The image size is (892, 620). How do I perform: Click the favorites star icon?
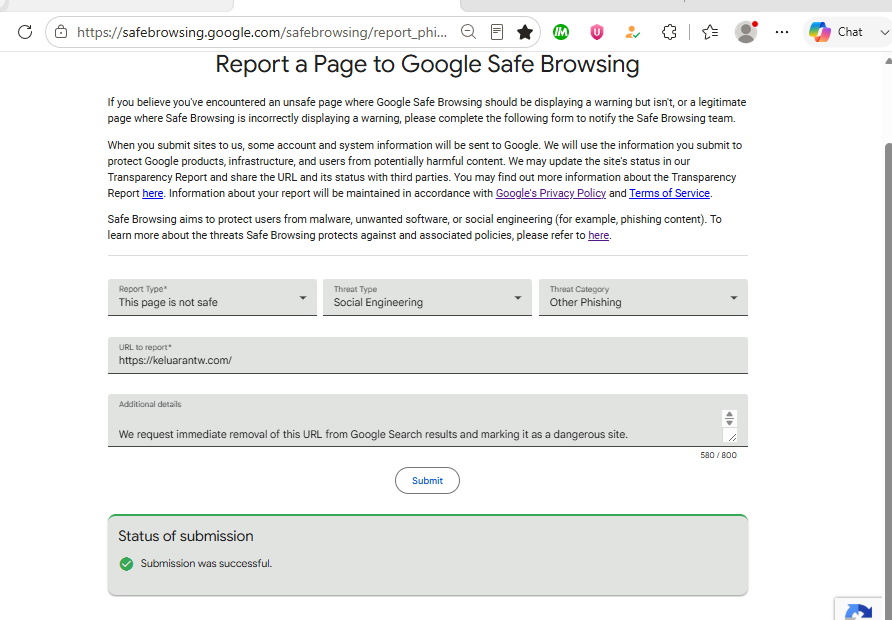click(x=525, y=32)
